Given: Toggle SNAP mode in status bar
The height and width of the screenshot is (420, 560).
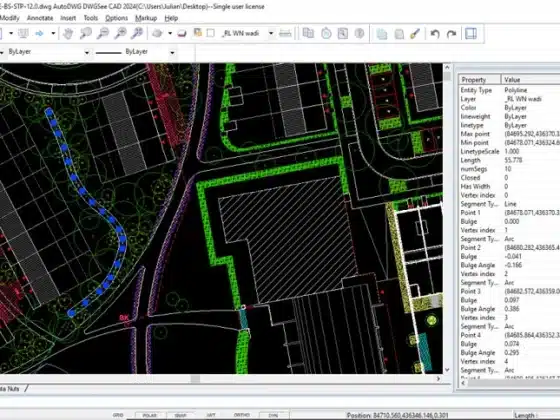Looking at the screenshot, I should point(180,415).
